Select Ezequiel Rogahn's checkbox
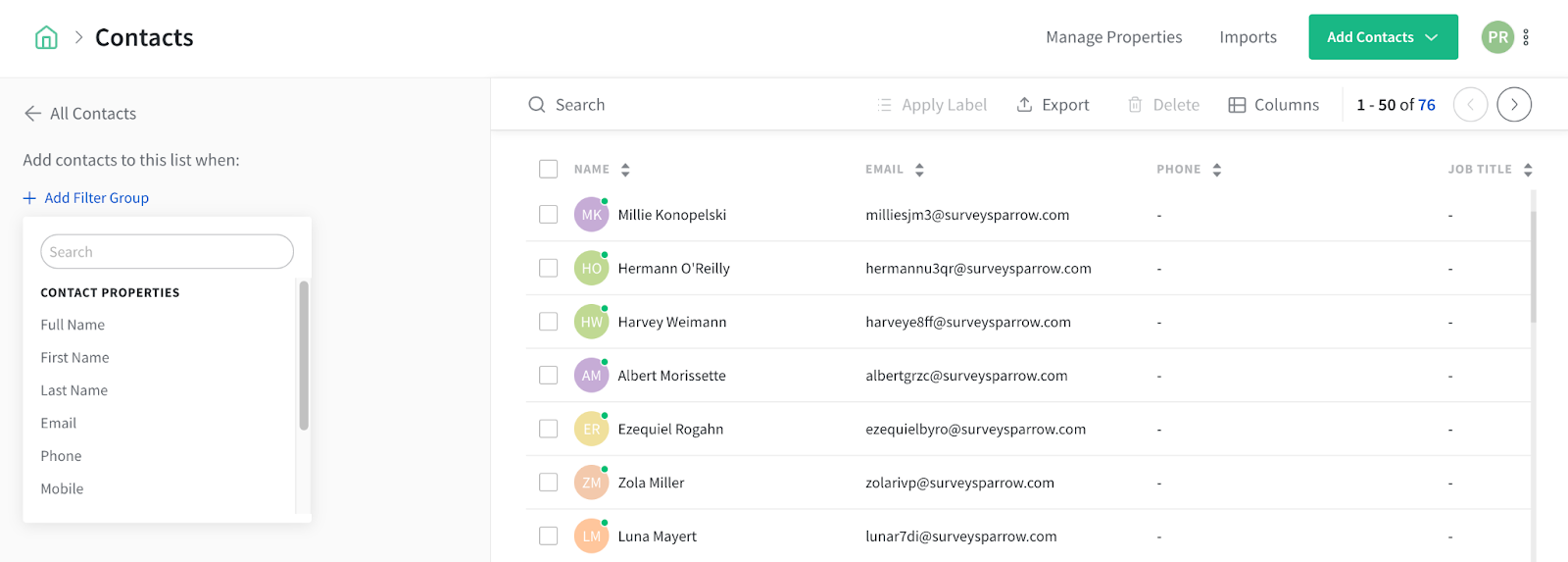 click(549, 429)
